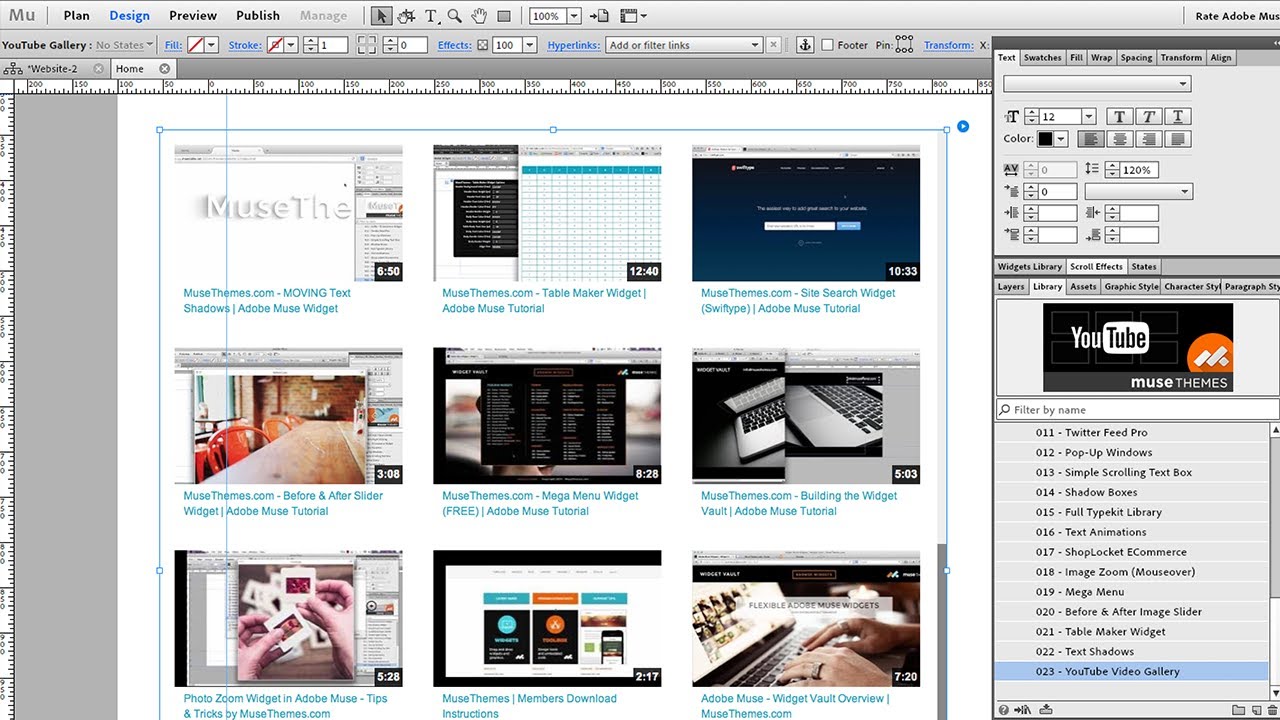
Task: Click the Fill label link
Action: click(x=174, y=45)
